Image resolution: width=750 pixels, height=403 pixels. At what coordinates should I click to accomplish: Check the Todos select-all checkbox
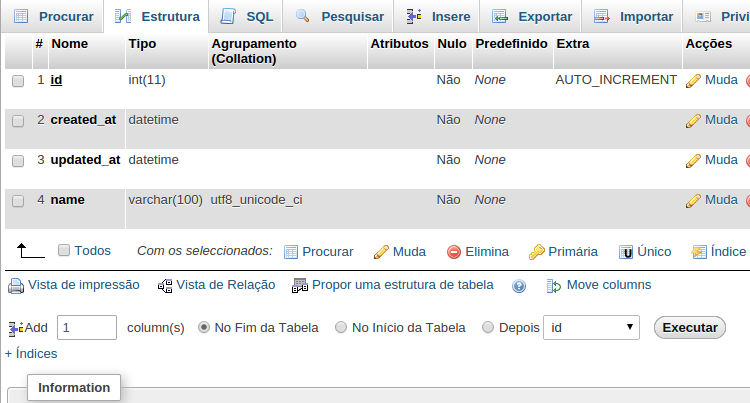64,250
